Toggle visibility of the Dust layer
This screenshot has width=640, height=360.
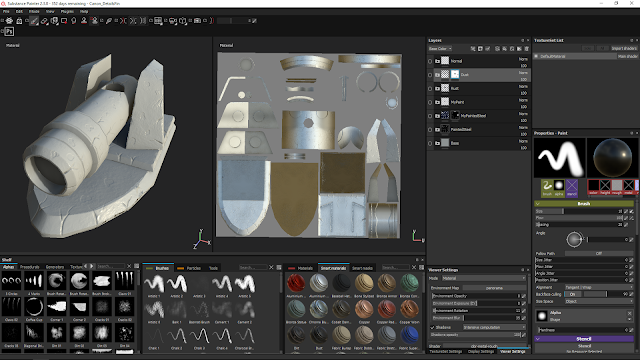point(430,75)
